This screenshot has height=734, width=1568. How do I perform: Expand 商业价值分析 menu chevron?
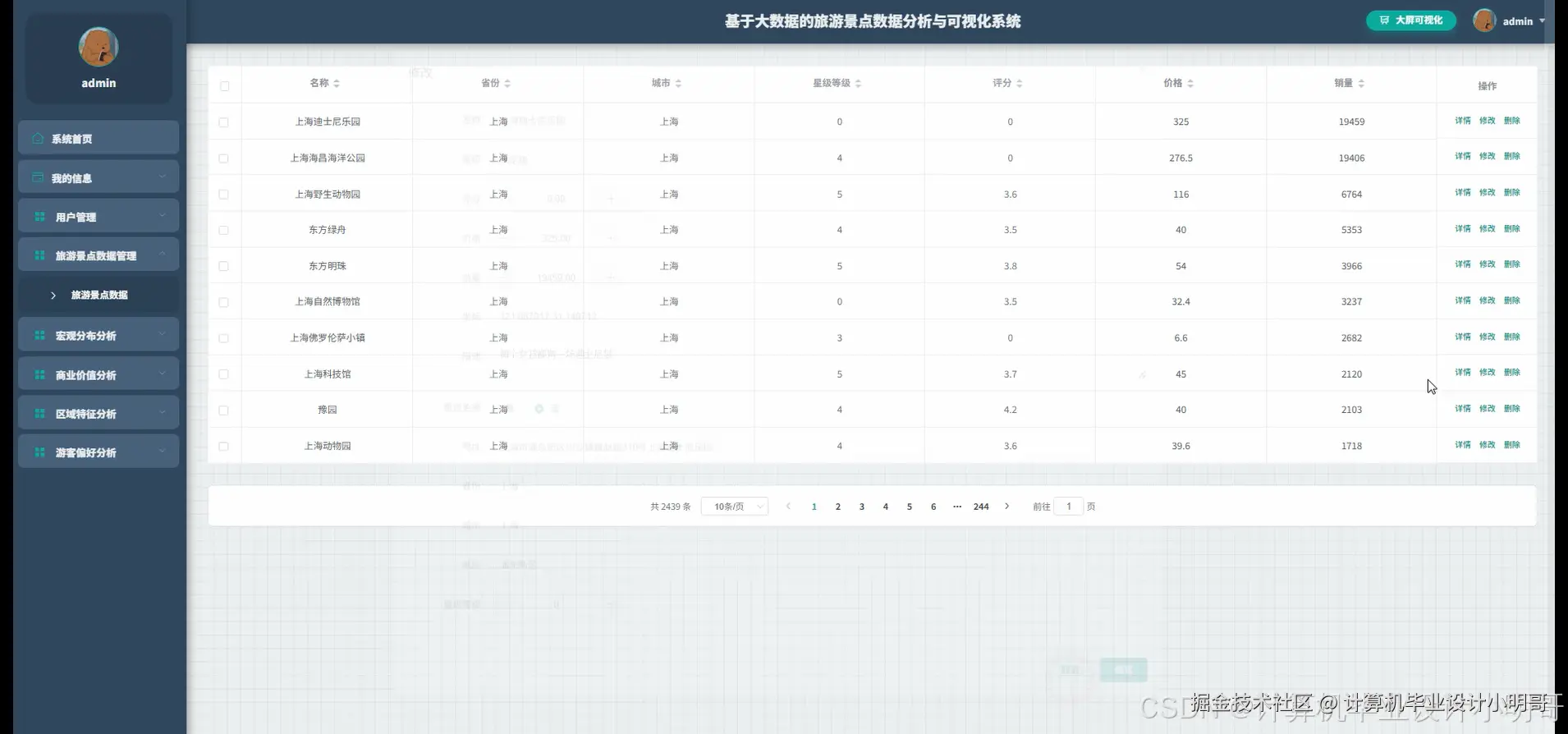coord(162,374)
